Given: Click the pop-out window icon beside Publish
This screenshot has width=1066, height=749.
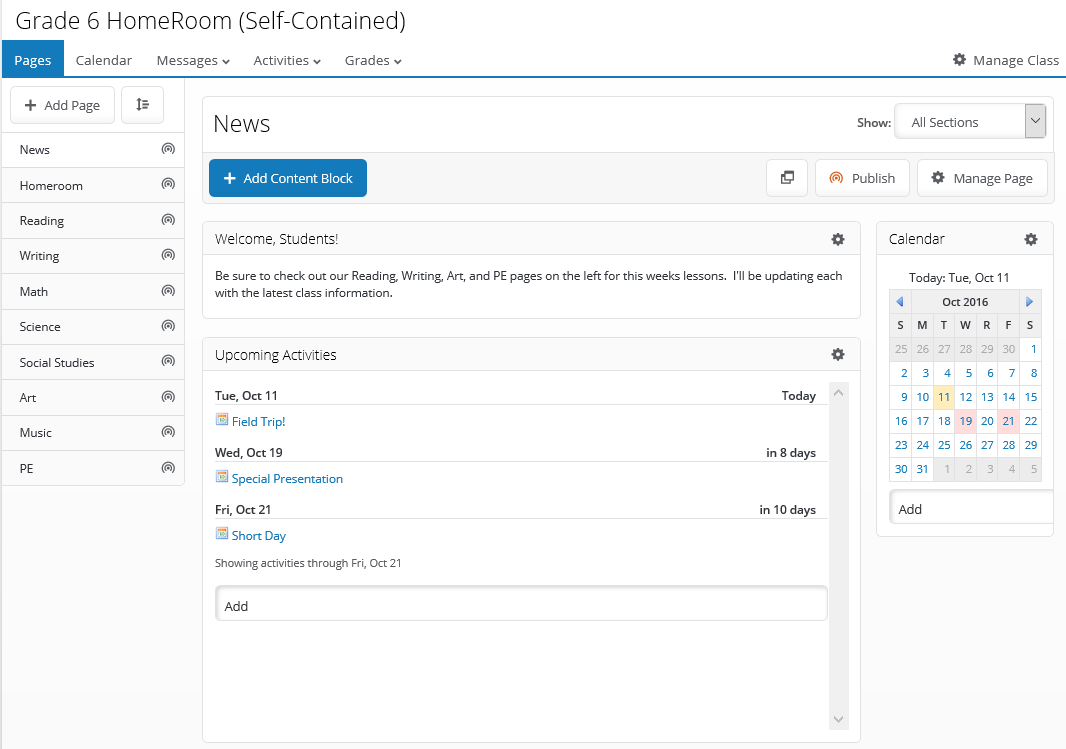Looking at the screenshot, I should tap(787, 178).
